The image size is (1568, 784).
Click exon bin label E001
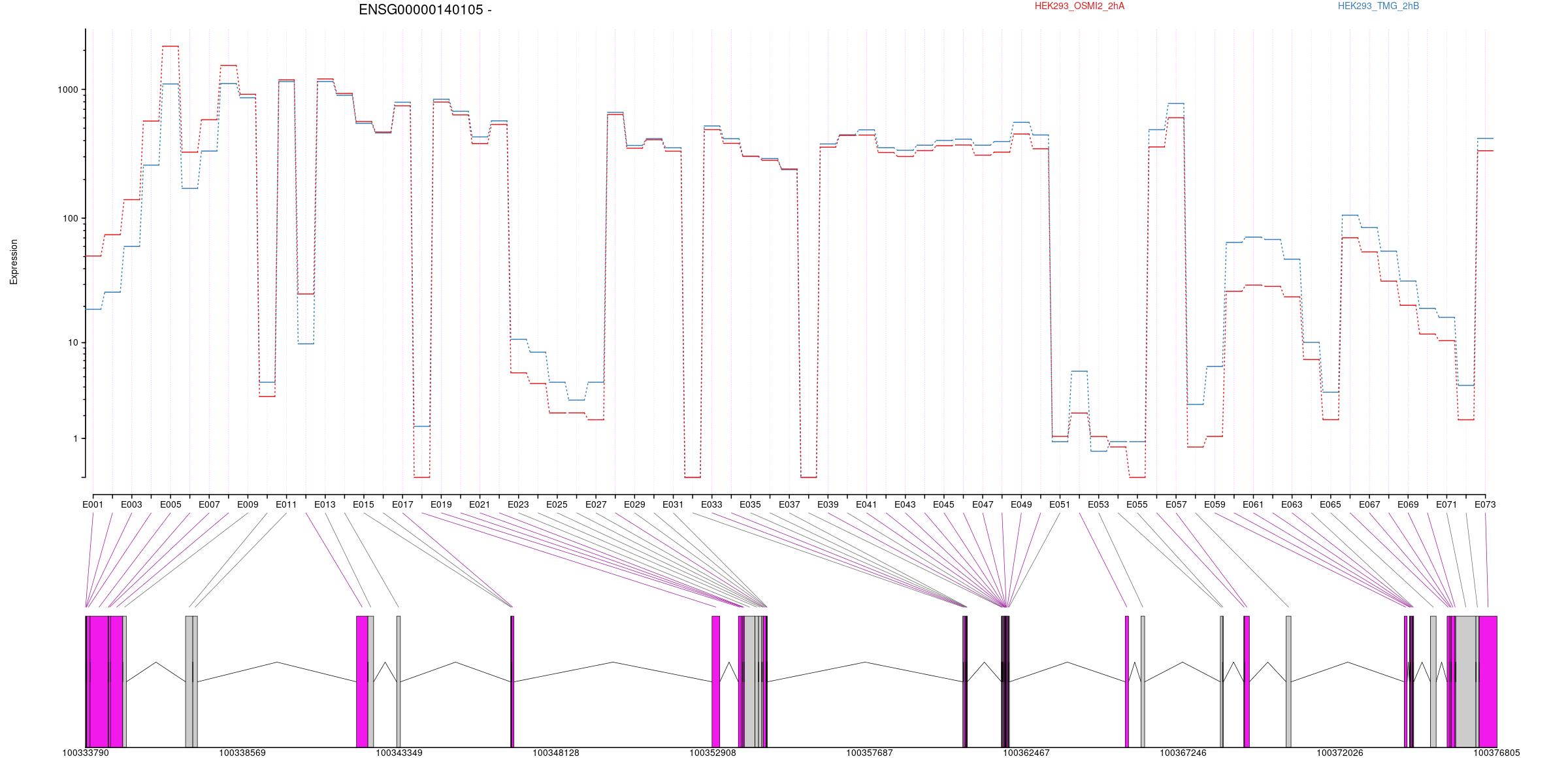pyautogui.click(x=93, y=504)
